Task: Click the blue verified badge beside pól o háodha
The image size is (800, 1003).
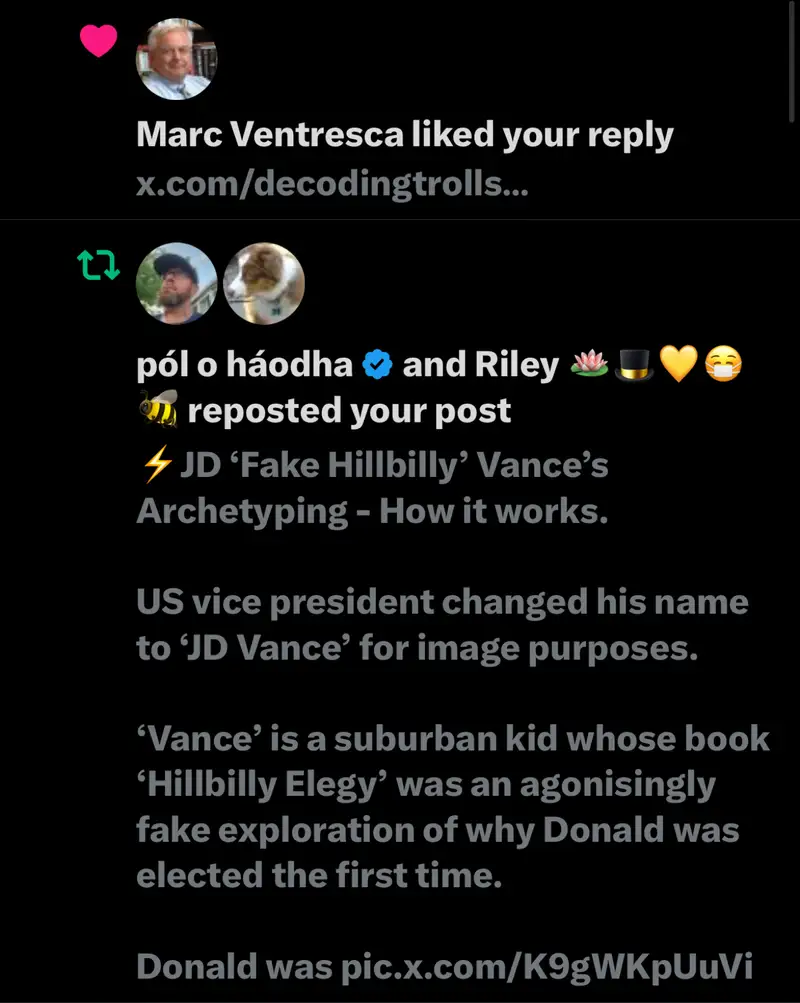Action: 377,366
